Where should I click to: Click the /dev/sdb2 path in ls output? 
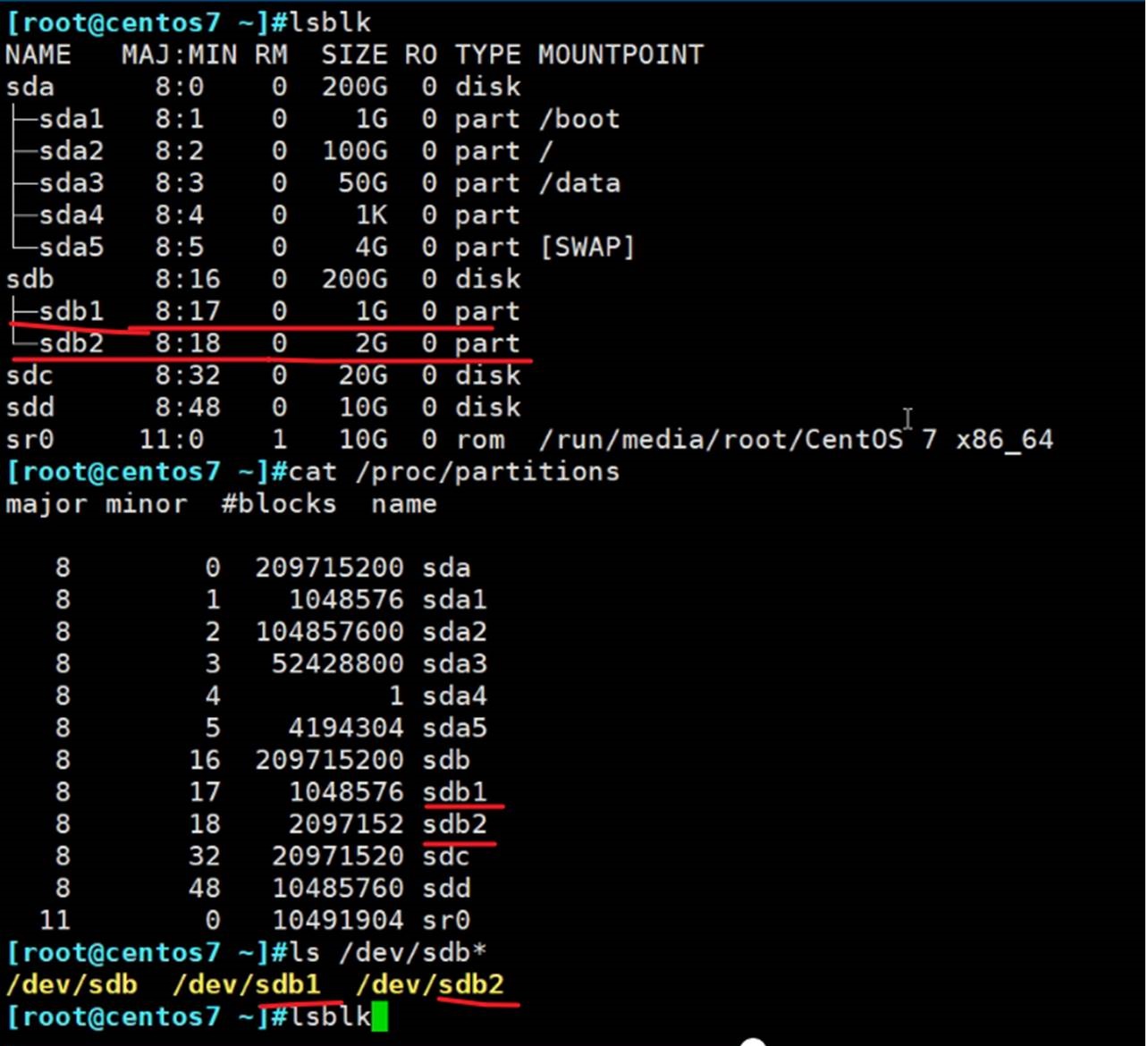click(430, 984)
